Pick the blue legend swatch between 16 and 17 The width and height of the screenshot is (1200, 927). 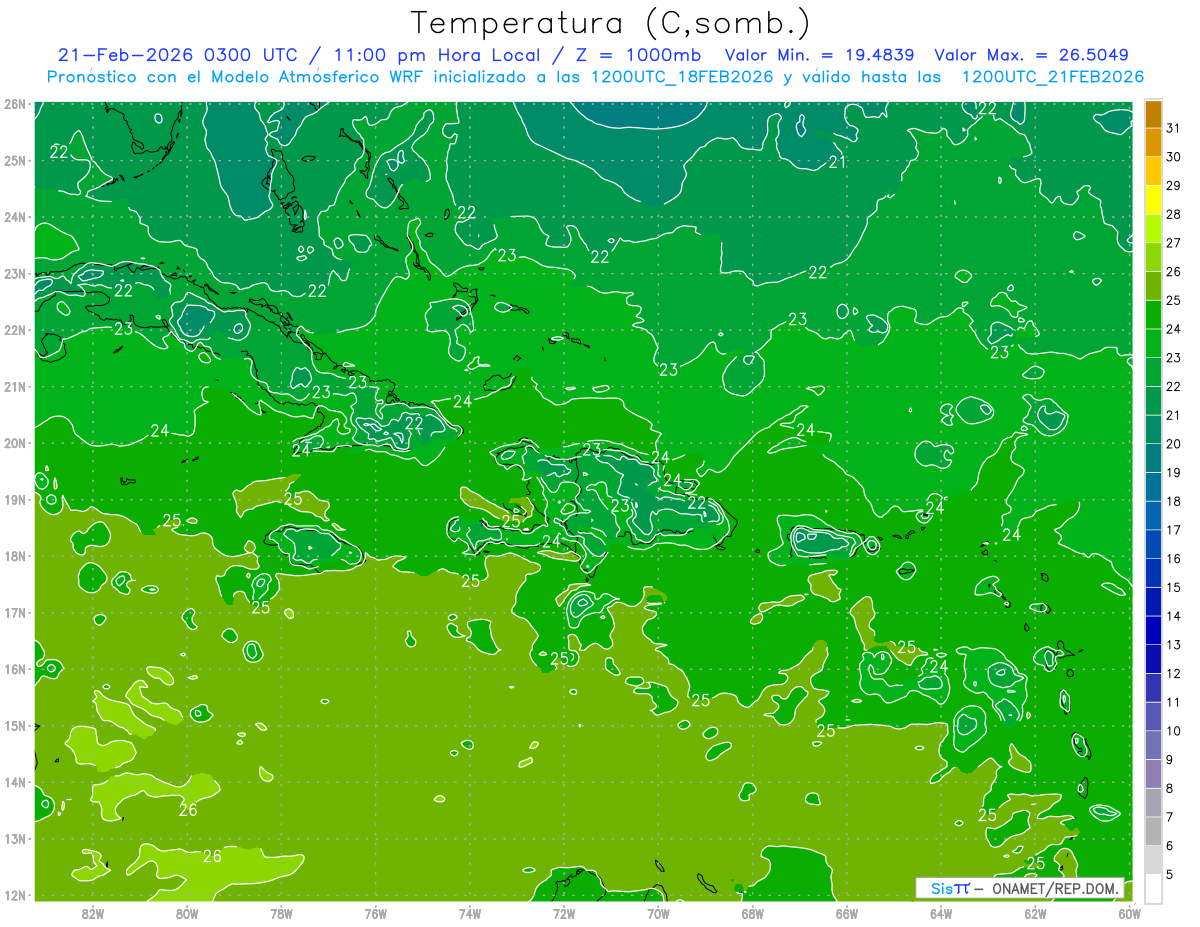click(1153, 545)
